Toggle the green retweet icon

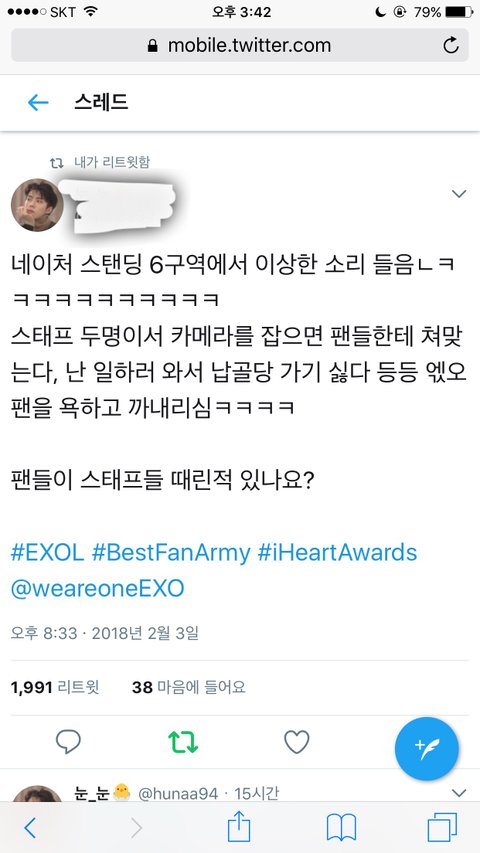(x=183, y=741)
